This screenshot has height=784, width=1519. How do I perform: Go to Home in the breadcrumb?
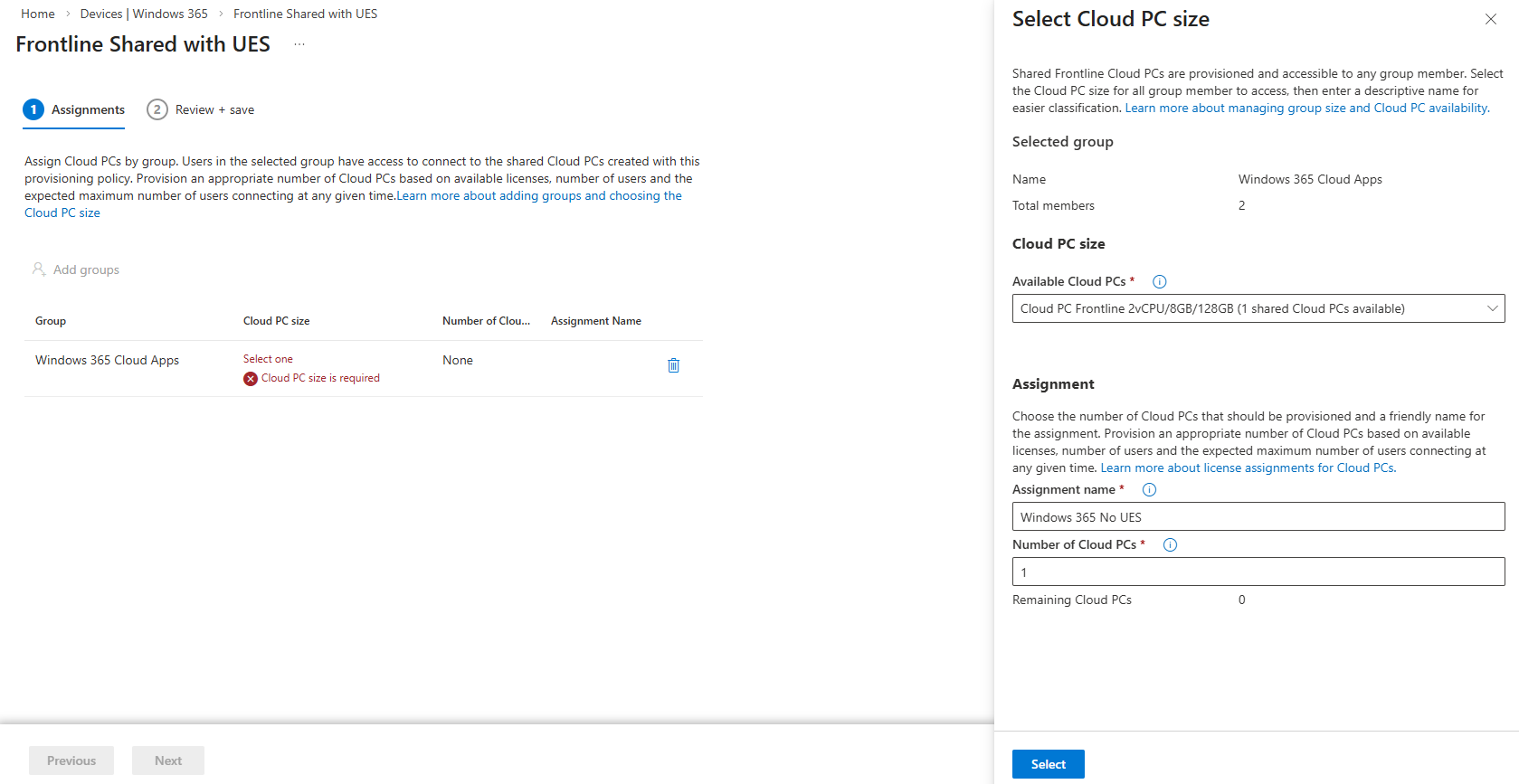tap(38, 14)
